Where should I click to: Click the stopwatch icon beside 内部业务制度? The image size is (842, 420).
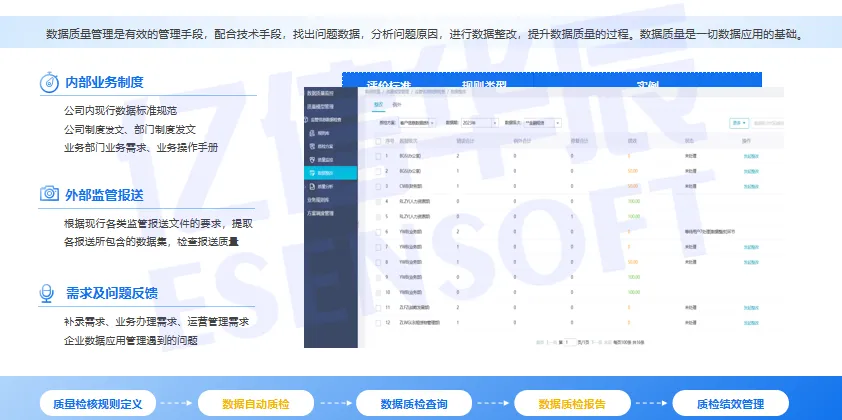pyautogui.click(x=48, y=81)
